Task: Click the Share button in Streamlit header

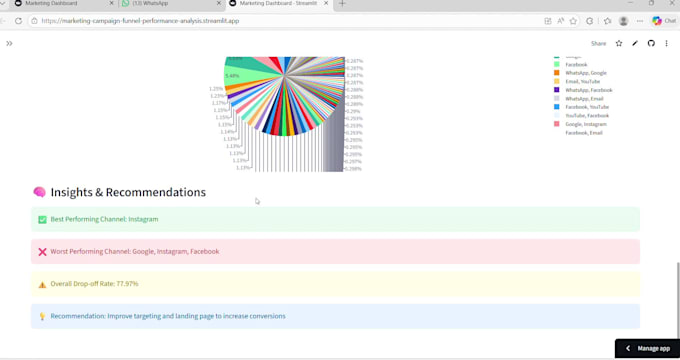Action: tap(598, 43)
